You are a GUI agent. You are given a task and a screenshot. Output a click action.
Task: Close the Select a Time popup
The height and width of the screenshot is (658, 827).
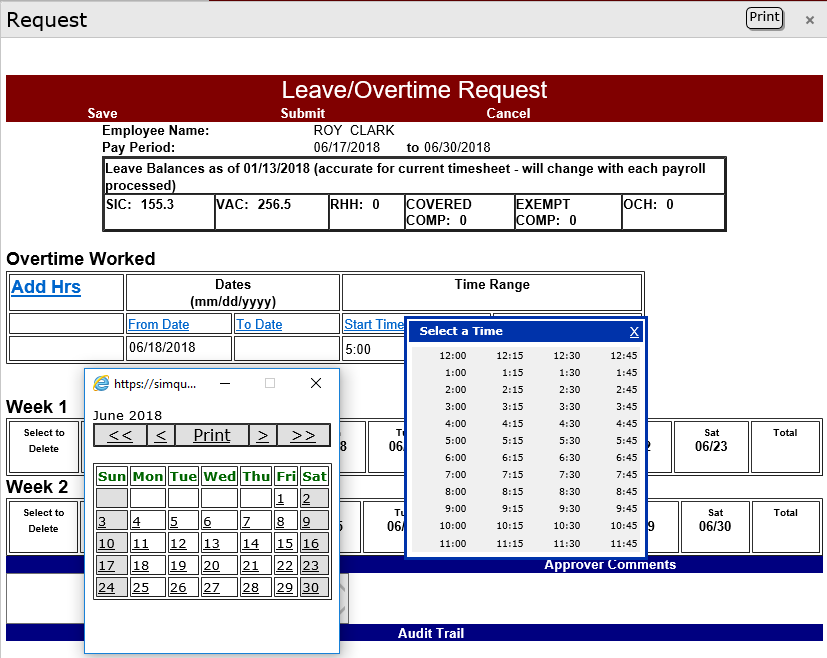pyautogui.click(x=634, y=332)
